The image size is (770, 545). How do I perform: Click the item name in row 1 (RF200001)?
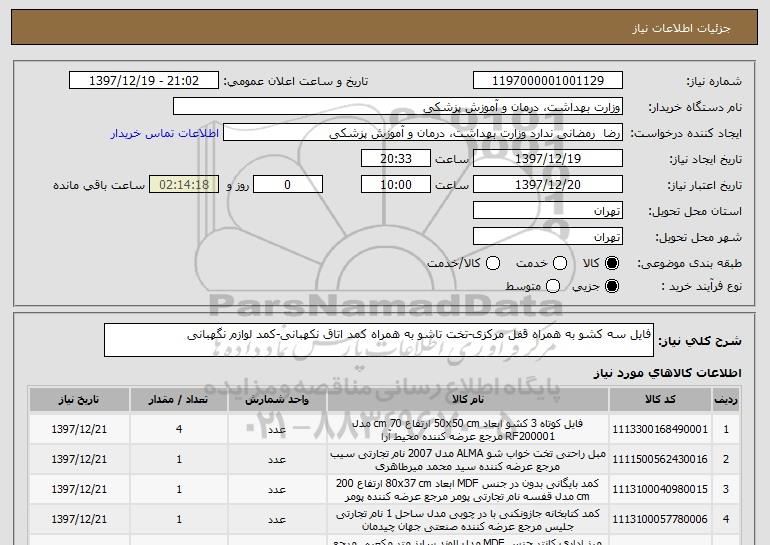tap(468, 430)
